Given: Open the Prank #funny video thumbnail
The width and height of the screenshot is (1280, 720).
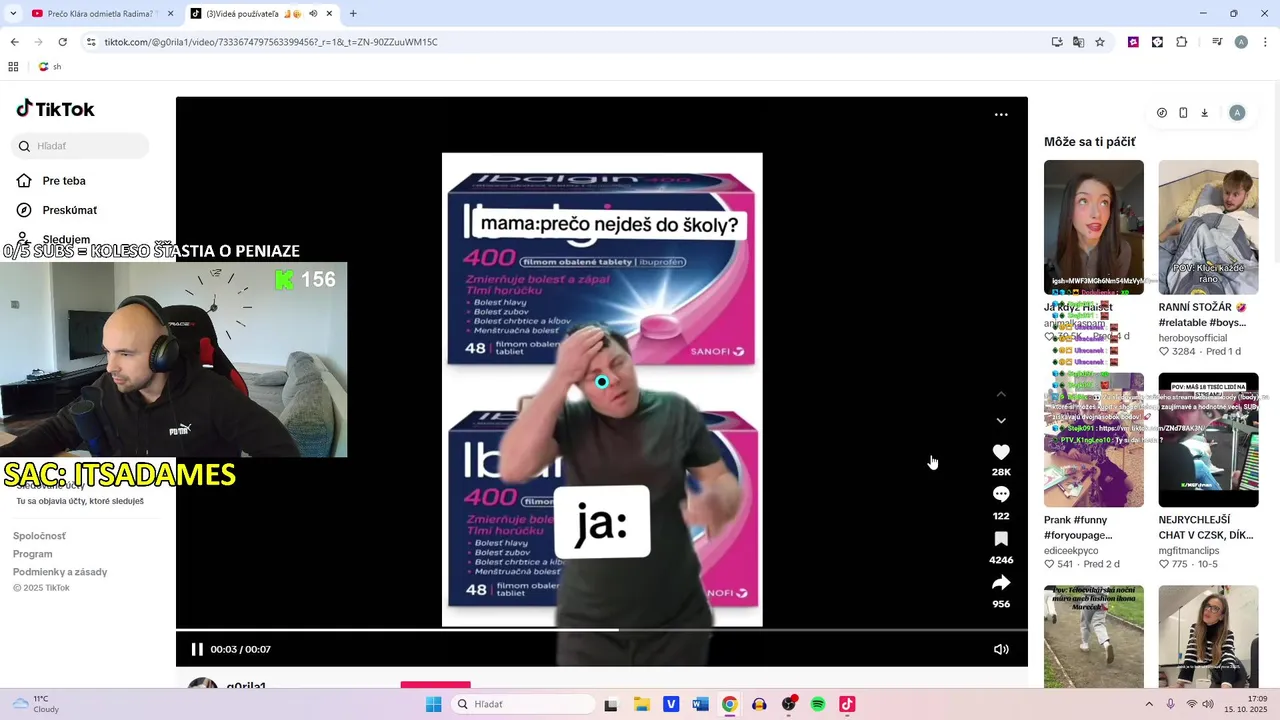Looking at the screenshot, I should tap(1094, 440).
